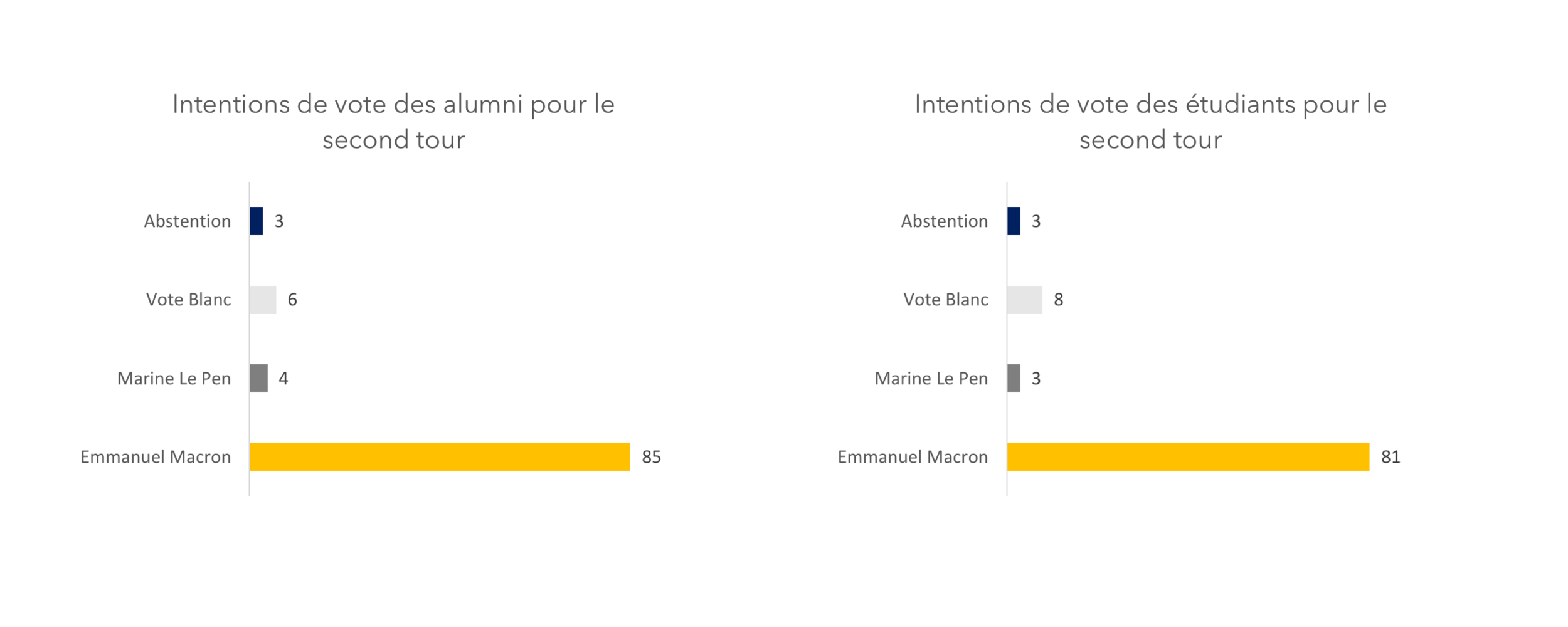
Task: Click the alumni Vote Blanc light gray bar
Action: pyautogui.click(x=263, y=300)
